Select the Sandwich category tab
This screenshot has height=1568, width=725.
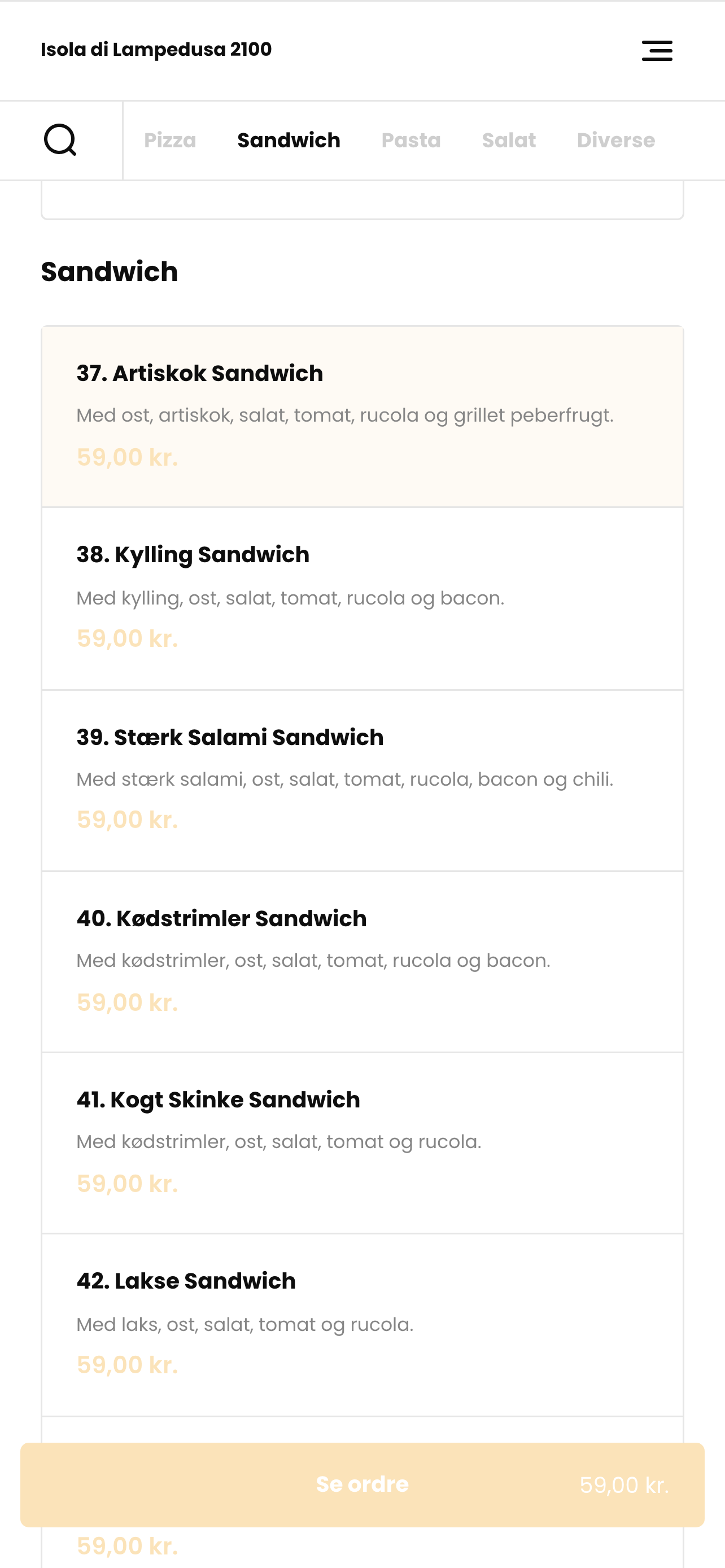pyautogui.click(x=289, y=140)
